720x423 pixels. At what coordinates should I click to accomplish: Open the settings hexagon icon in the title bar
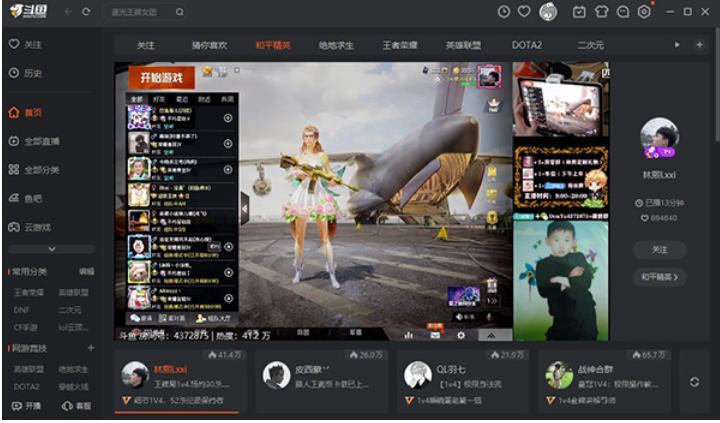coord(644,11)
